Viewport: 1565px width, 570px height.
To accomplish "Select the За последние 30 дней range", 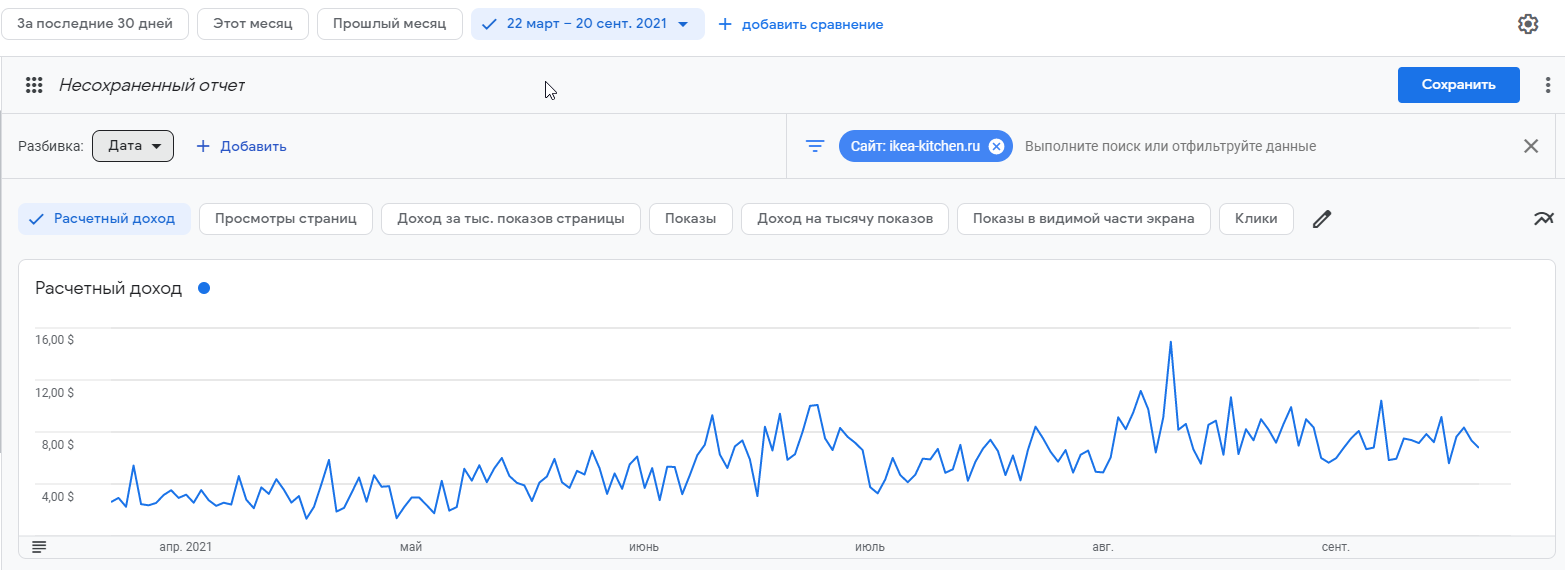I will click(x=95, y=24).
